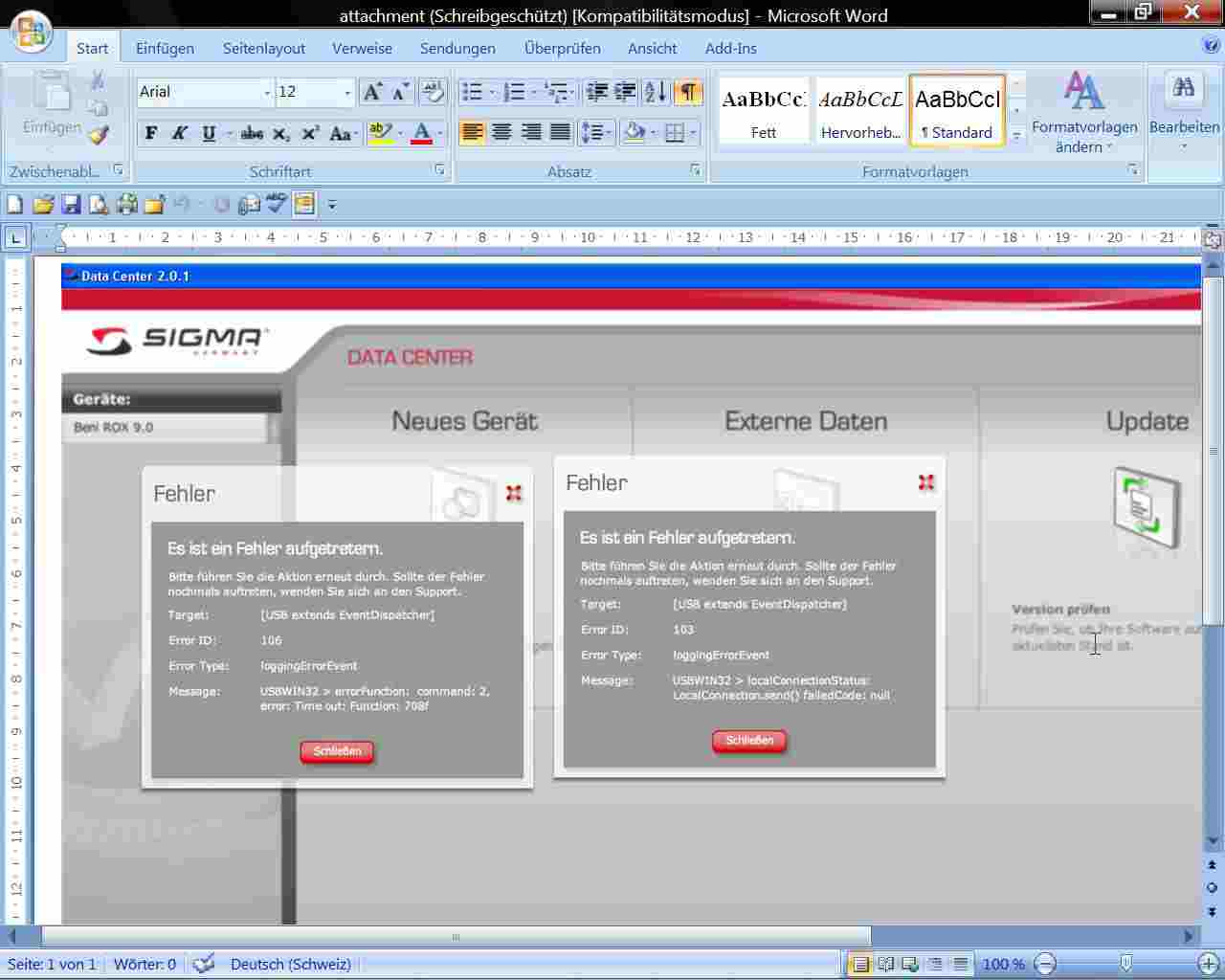The image size is (1225, 980).
Task: Open the Verweise ribbon tab
Action: [362, 48]
